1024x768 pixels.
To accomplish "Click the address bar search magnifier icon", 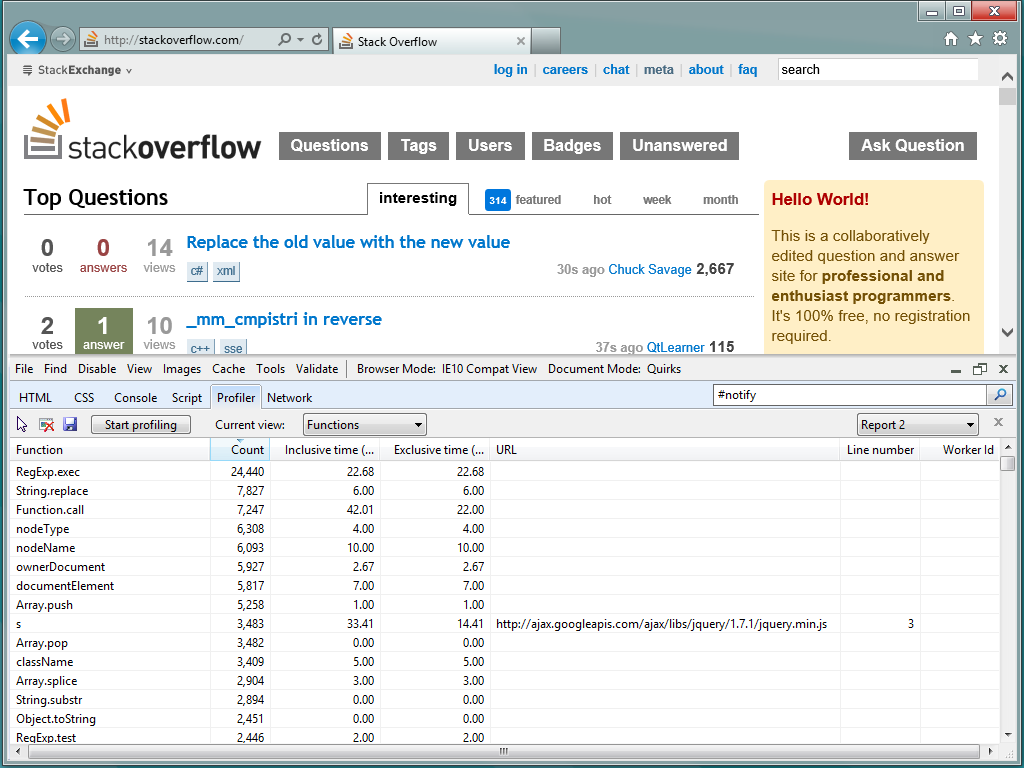I will pyautogui.click(x=285, y=39).
